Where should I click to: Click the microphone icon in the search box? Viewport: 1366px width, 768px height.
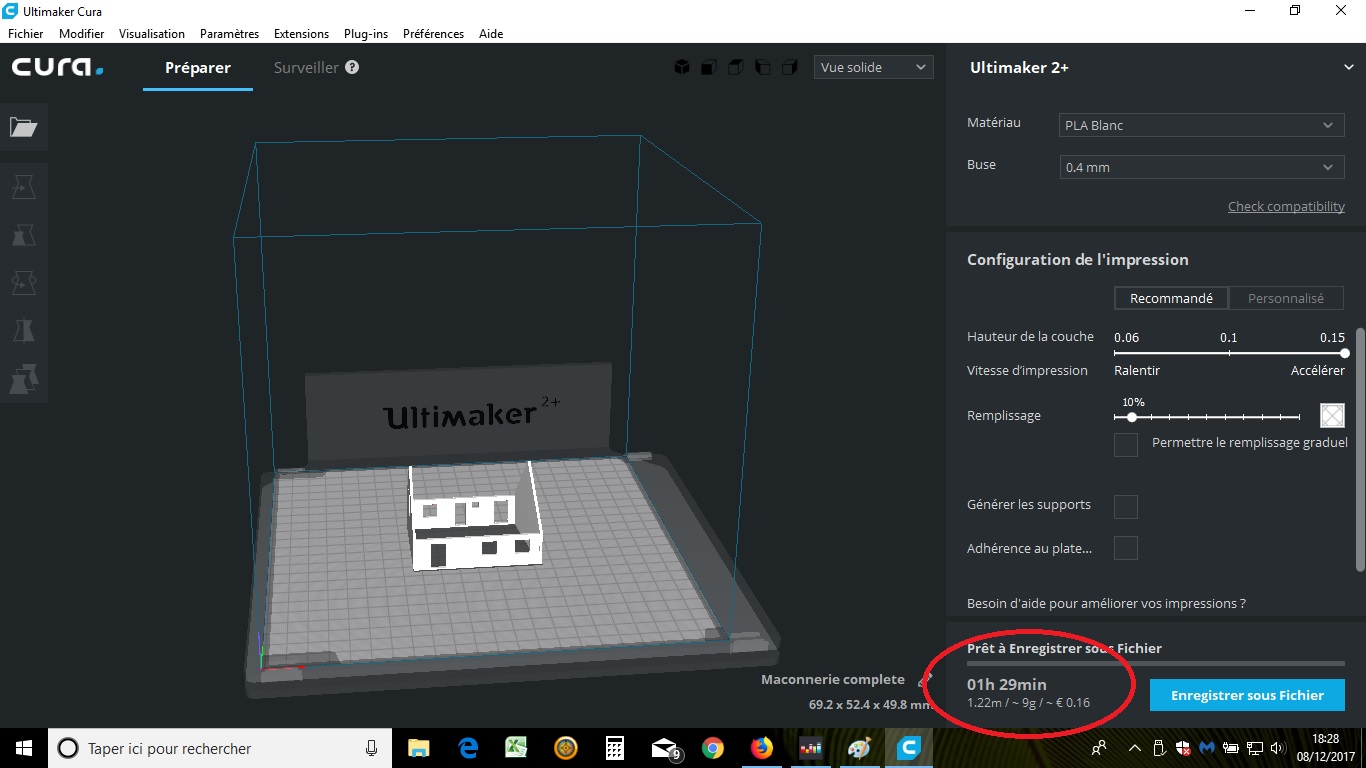(x=371, y=748)
